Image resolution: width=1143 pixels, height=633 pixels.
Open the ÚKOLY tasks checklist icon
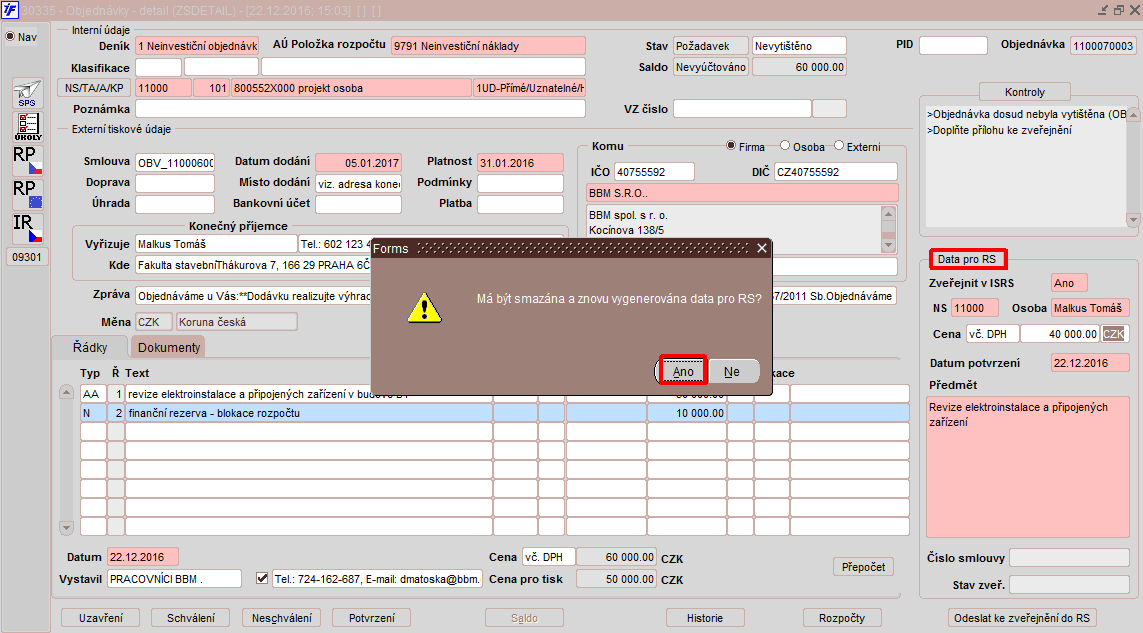point(28,127)
